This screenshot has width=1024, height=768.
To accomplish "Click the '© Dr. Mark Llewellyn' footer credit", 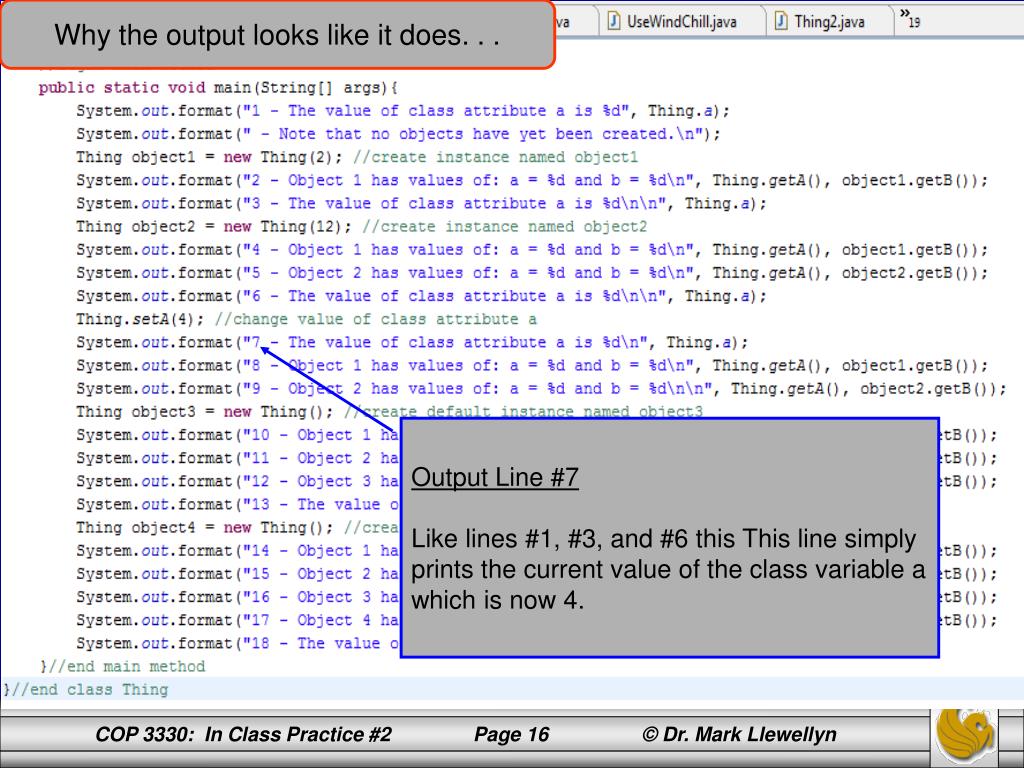I will click(x=739, y=735).
